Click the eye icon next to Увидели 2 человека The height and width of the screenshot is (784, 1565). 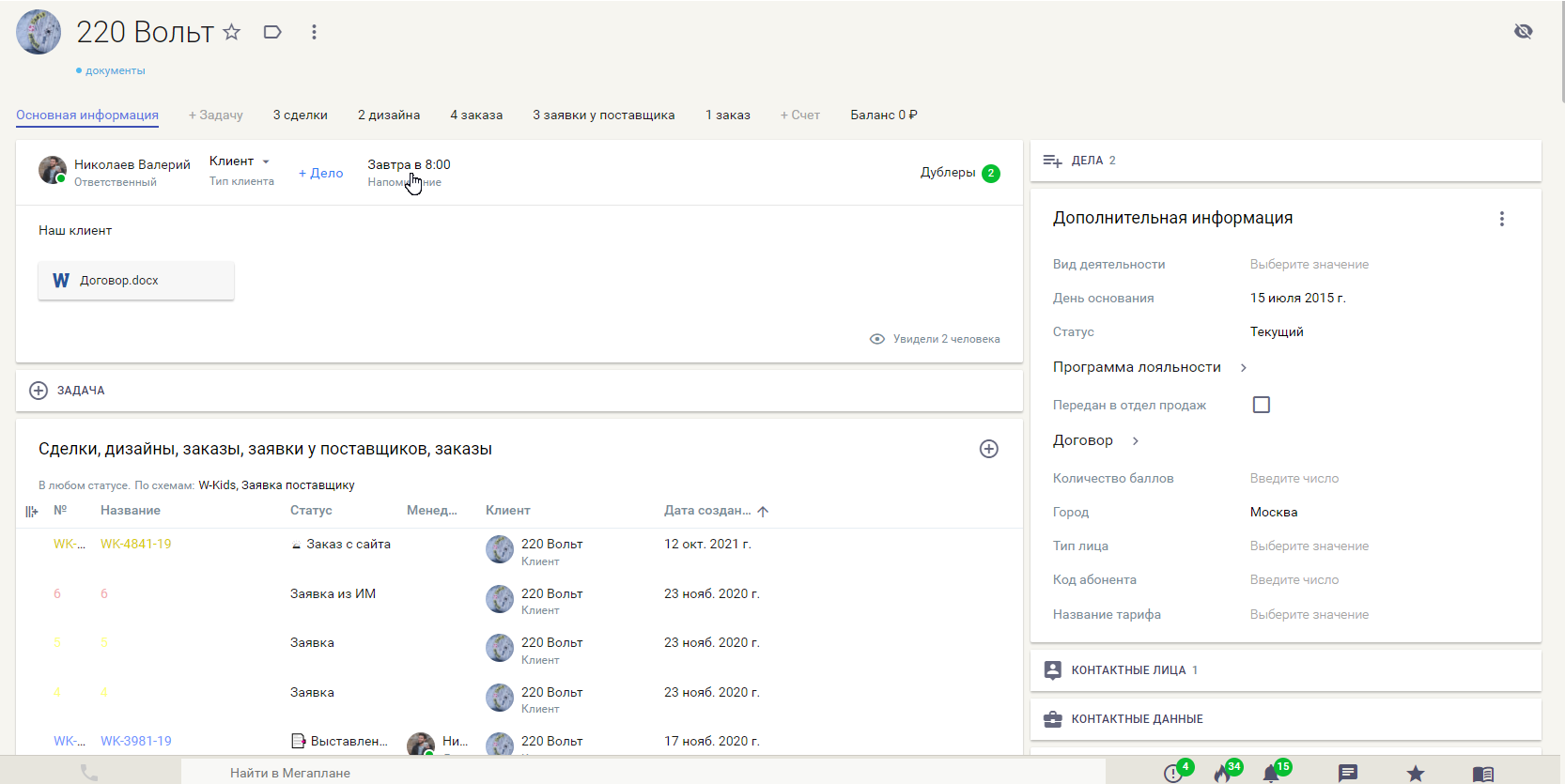point(877,339)
